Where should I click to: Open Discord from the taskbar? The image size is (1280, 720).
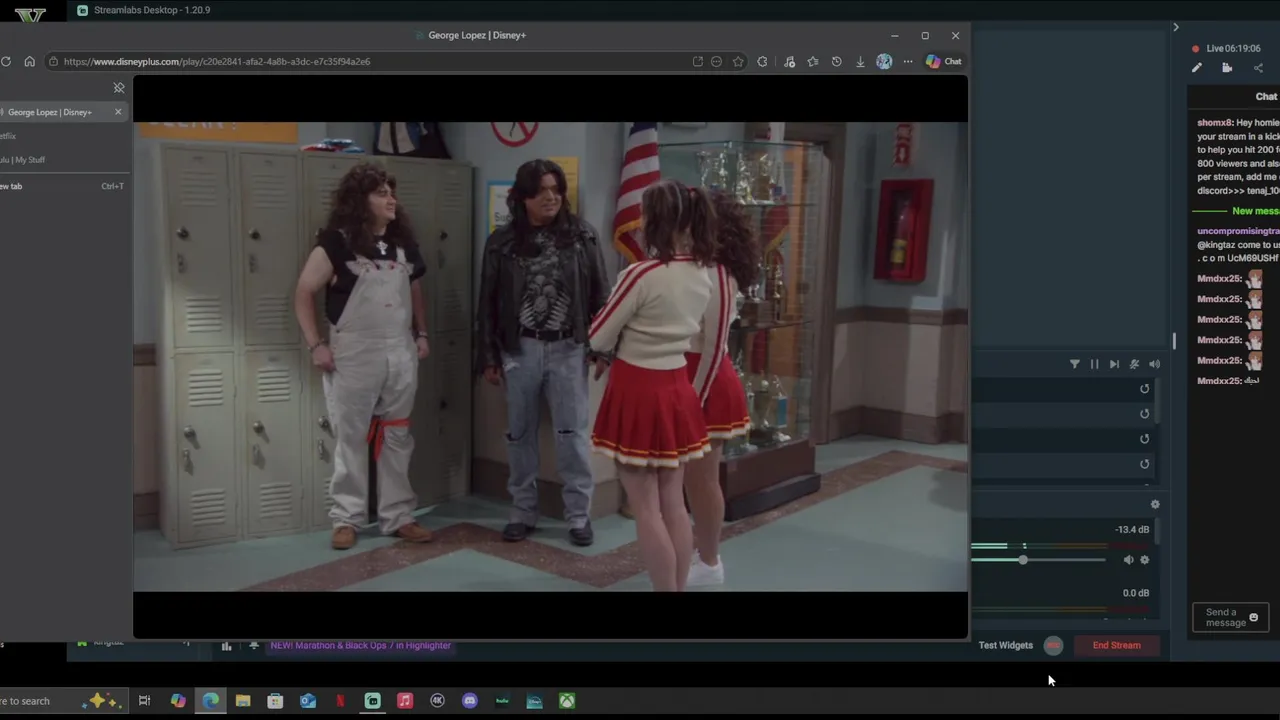(x=470, y=701)
